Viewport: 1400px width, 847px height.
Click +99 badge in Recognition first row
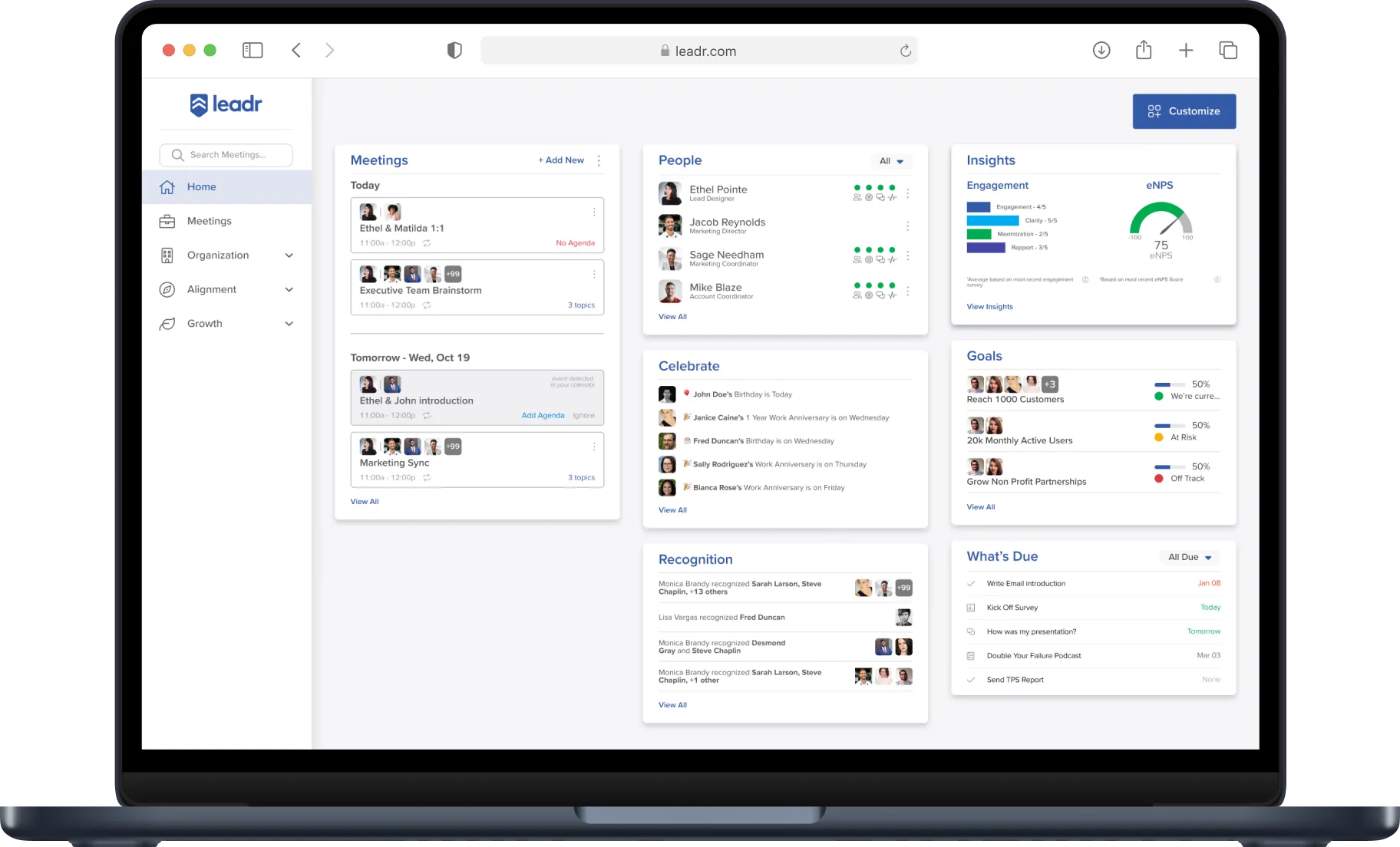pos(904,588)
